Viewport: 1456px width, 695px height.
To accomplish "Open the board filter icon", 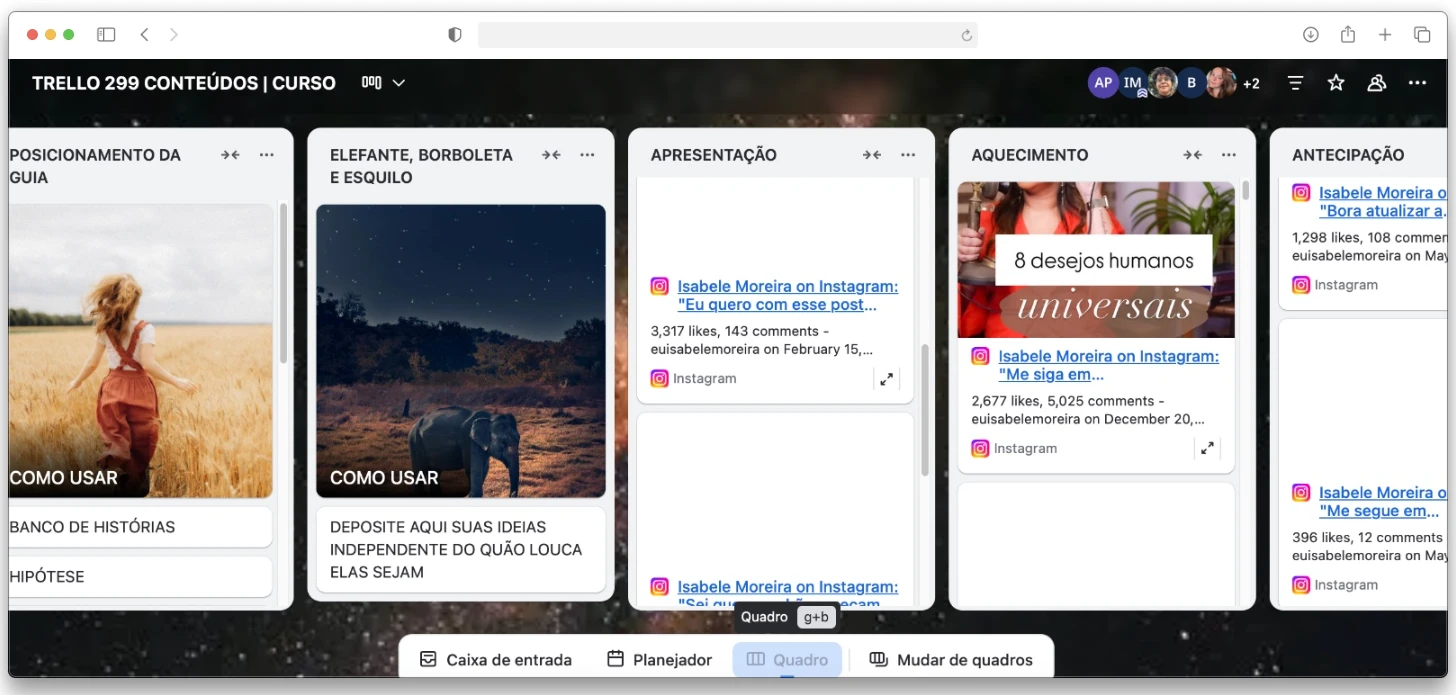I will pyautogui.click(x=1295, y=83).
